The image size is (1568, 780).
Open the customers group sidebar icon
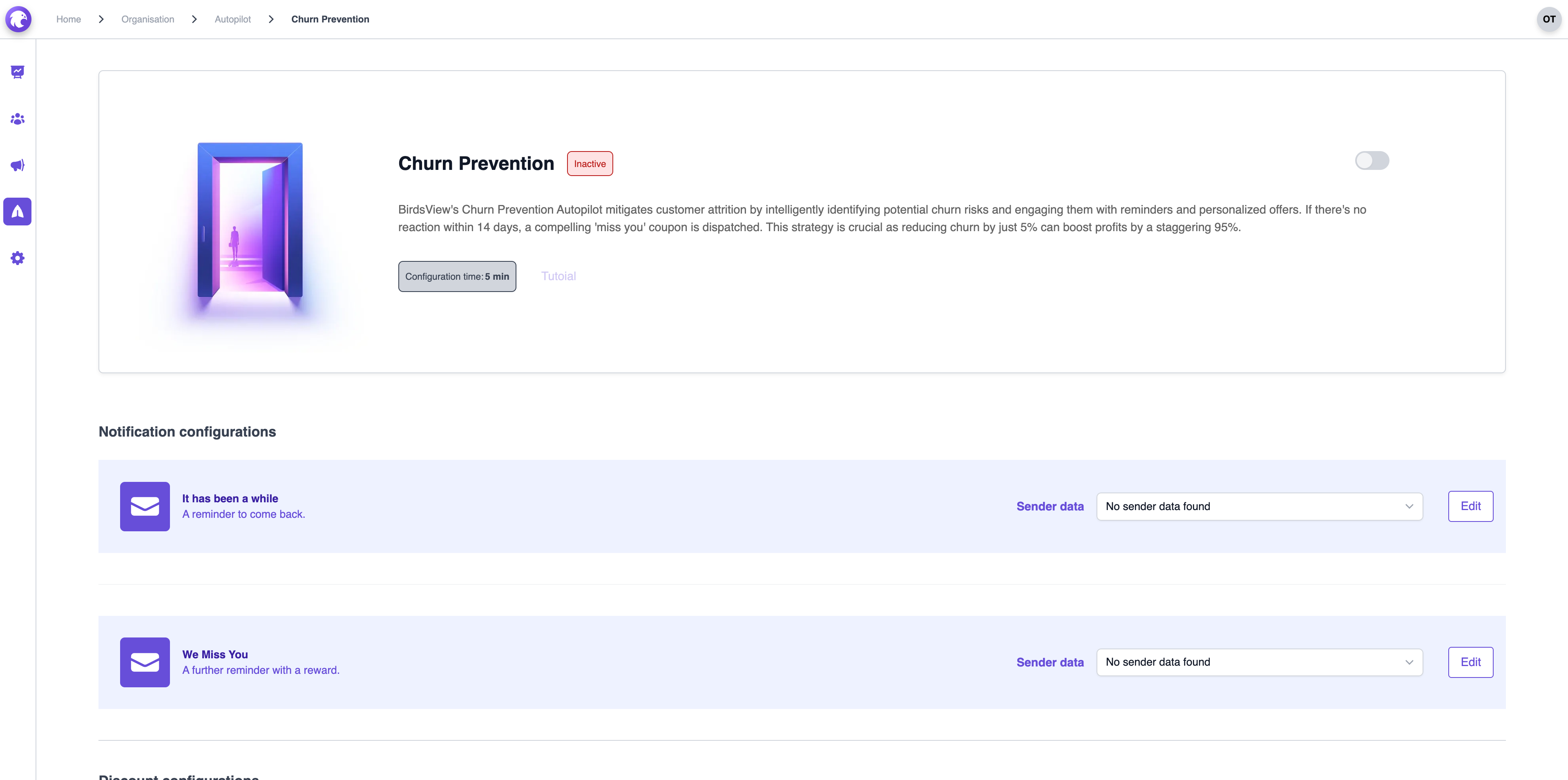coord(18,119)
